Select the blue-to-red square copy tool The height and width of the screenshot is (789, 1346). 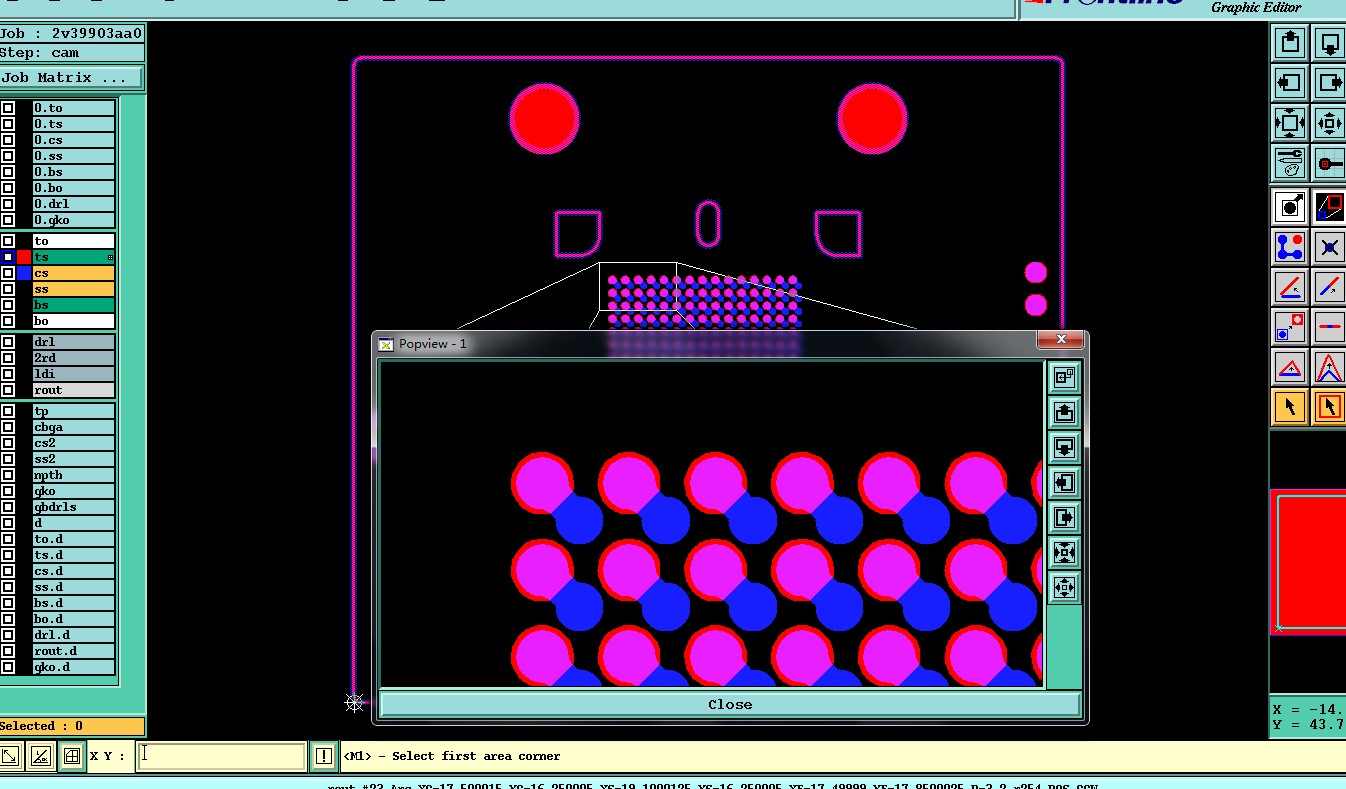point(1290,327)
